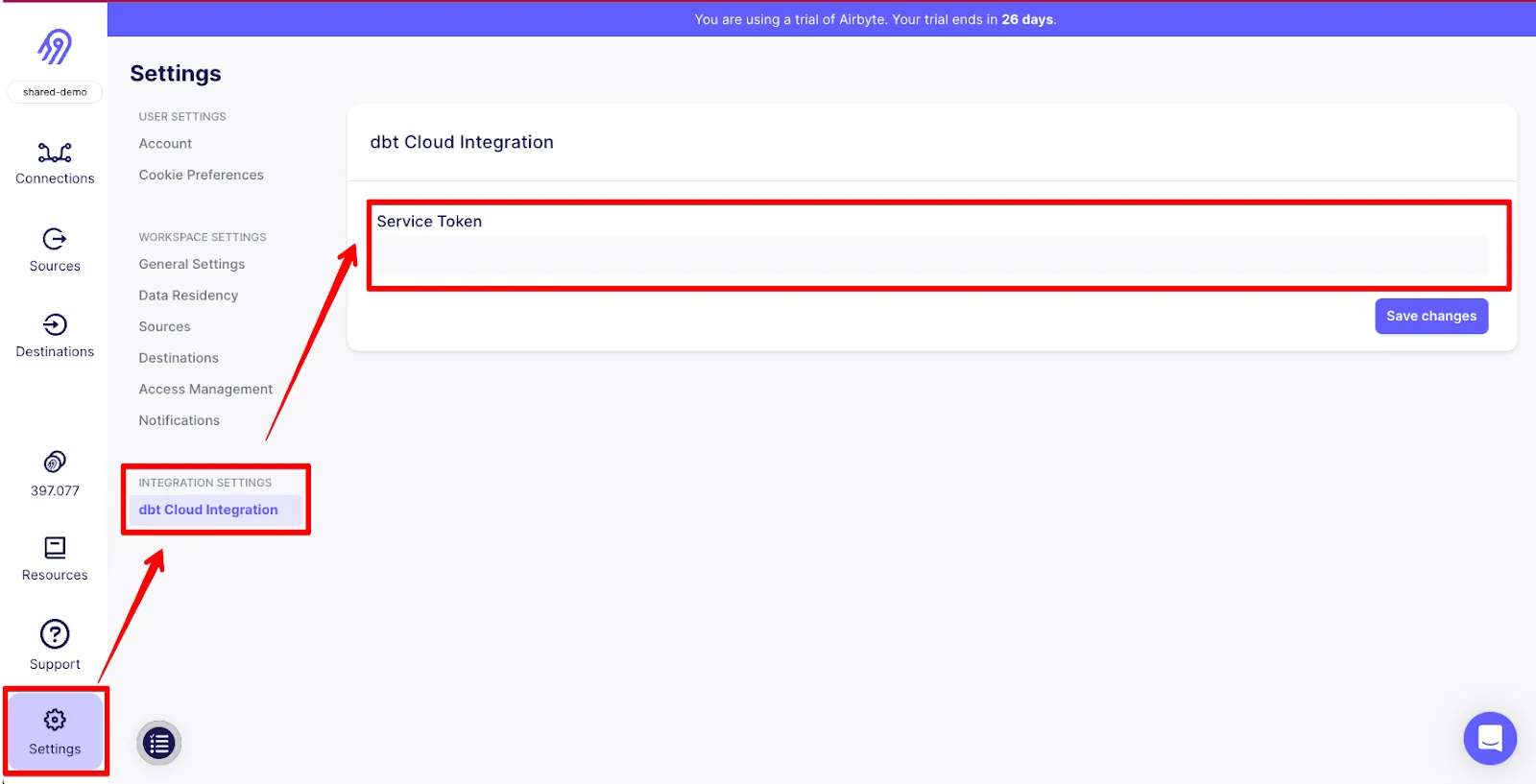
Task: Click the WORKSPACE SETTINGS section label
Action: coord(203,237)
